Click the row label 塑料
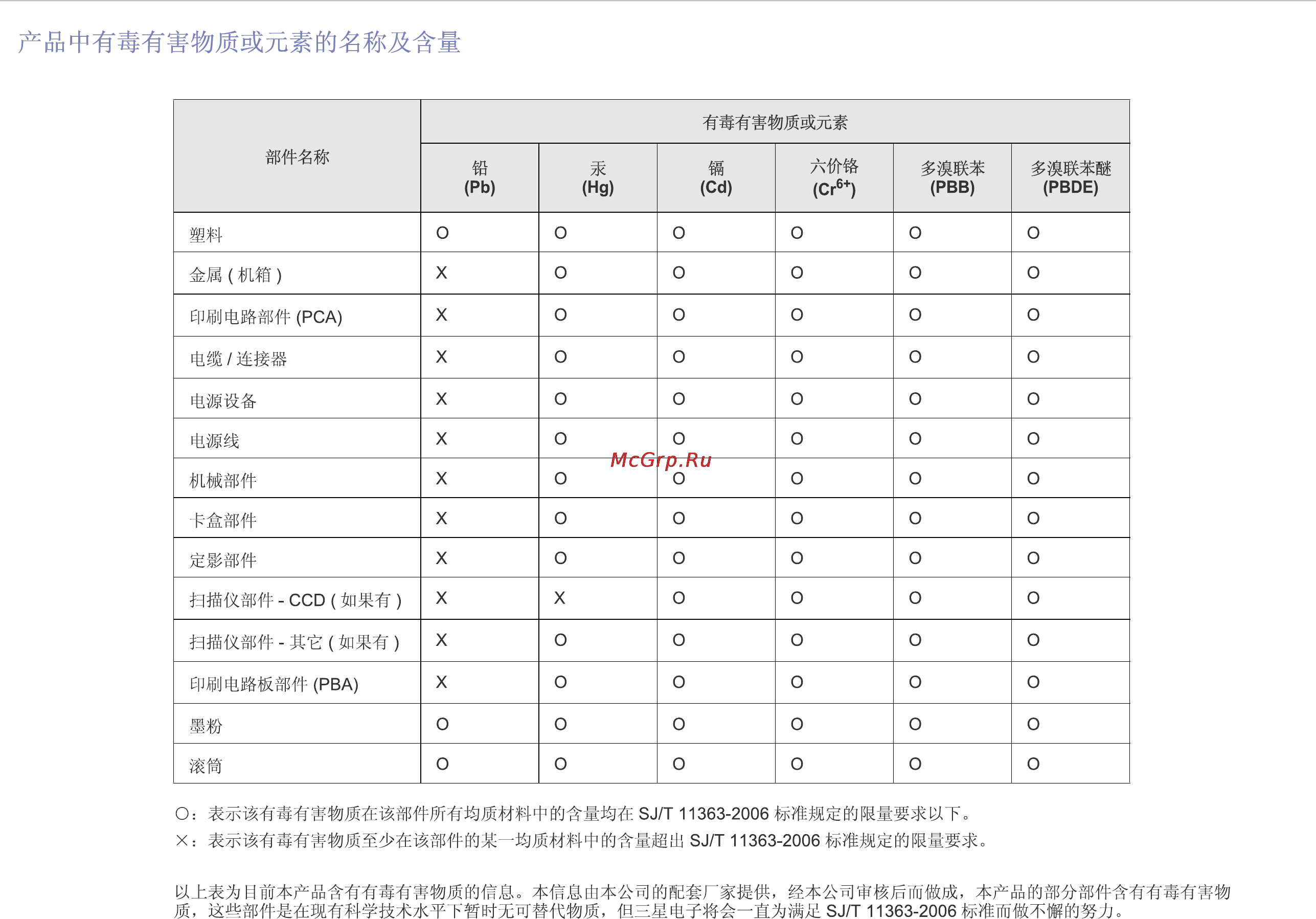Viewport: 1316px width, 919px height. [206, 234]
